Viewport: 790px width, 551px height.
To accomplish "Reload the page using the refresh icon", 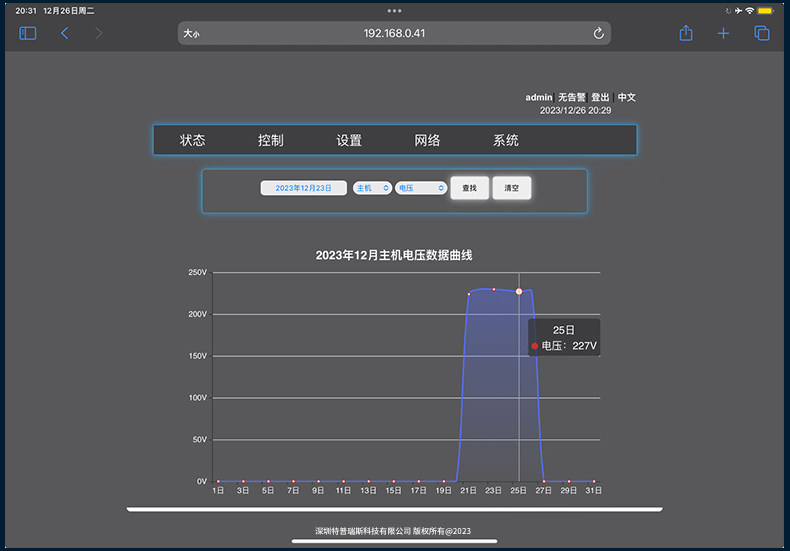I will pos(598,33).
